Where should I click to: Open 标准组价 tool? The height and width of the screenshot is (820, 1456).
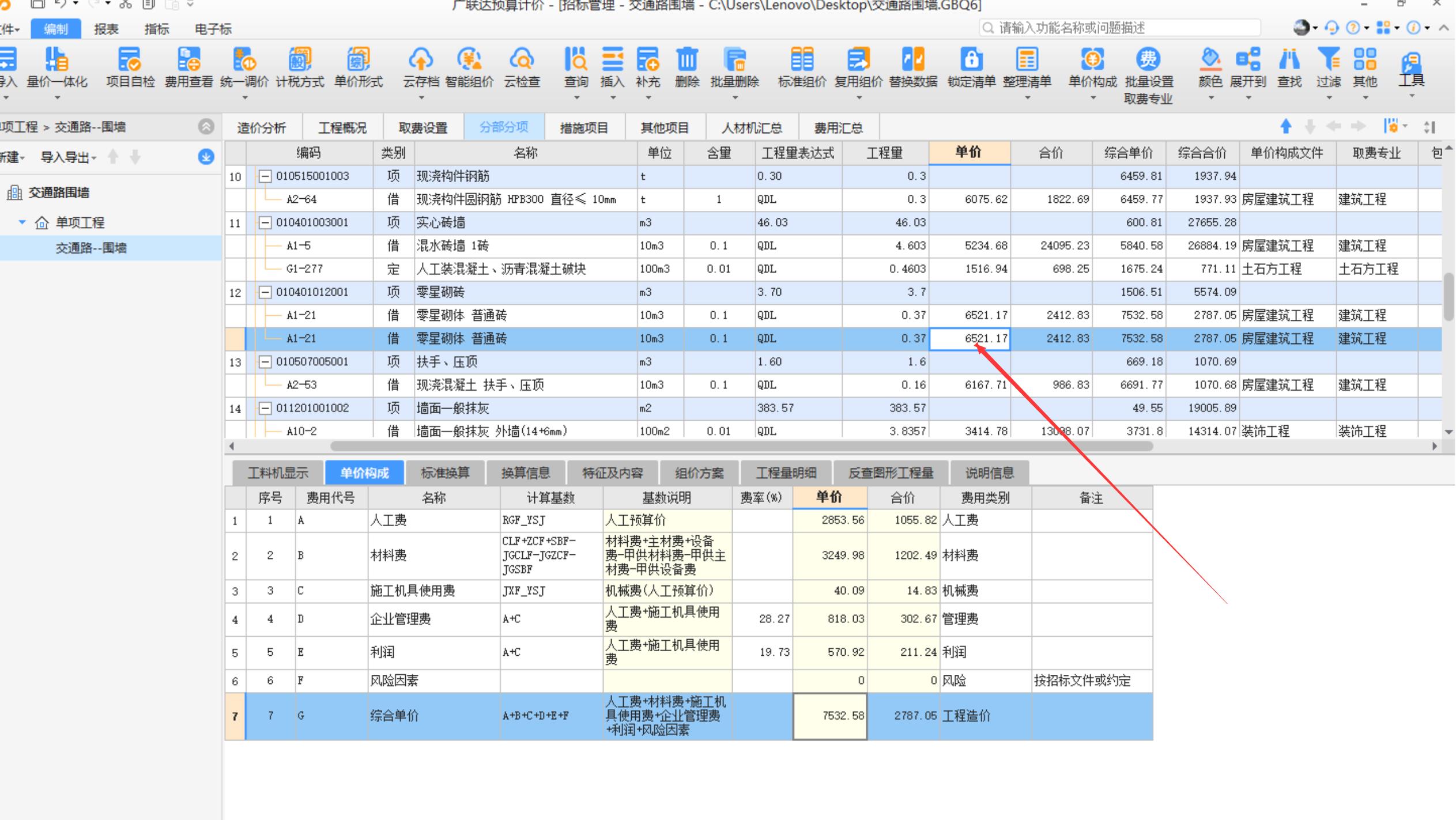coord(802,67)
